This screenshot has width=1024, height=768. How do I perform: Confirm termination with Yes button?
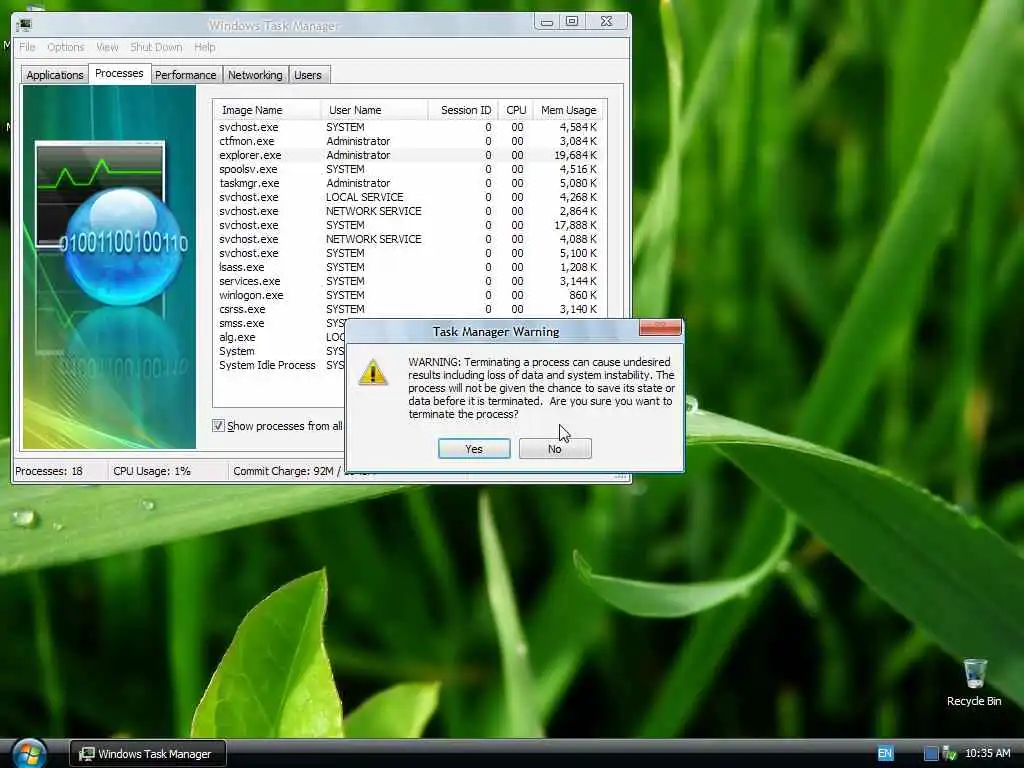coord(474,449)
